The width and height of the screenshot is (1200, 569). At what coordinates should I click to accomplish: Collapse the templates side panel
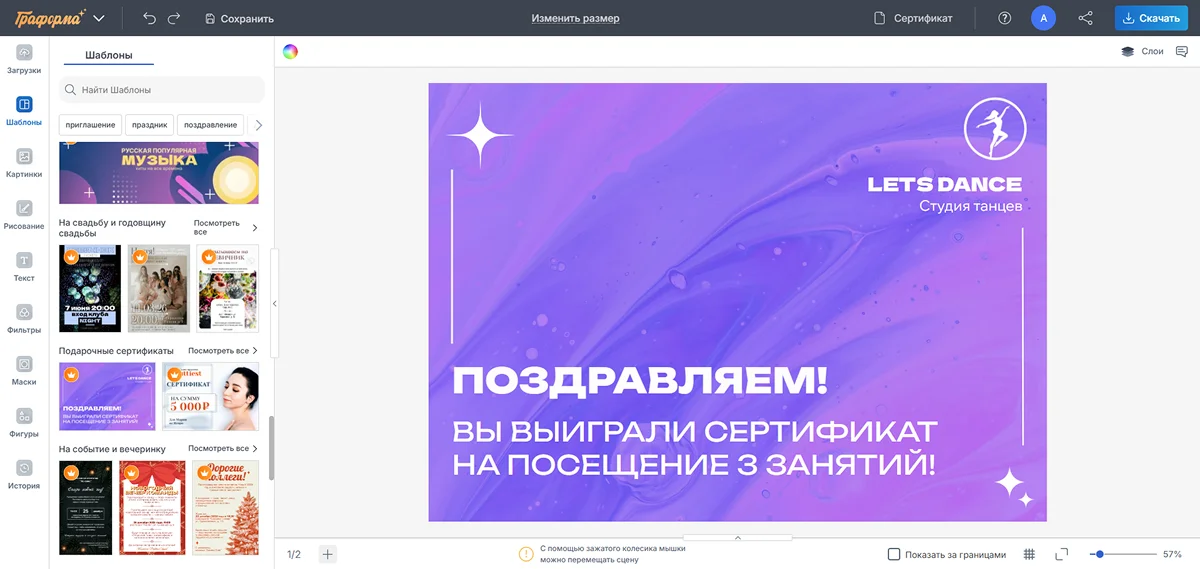275,303
